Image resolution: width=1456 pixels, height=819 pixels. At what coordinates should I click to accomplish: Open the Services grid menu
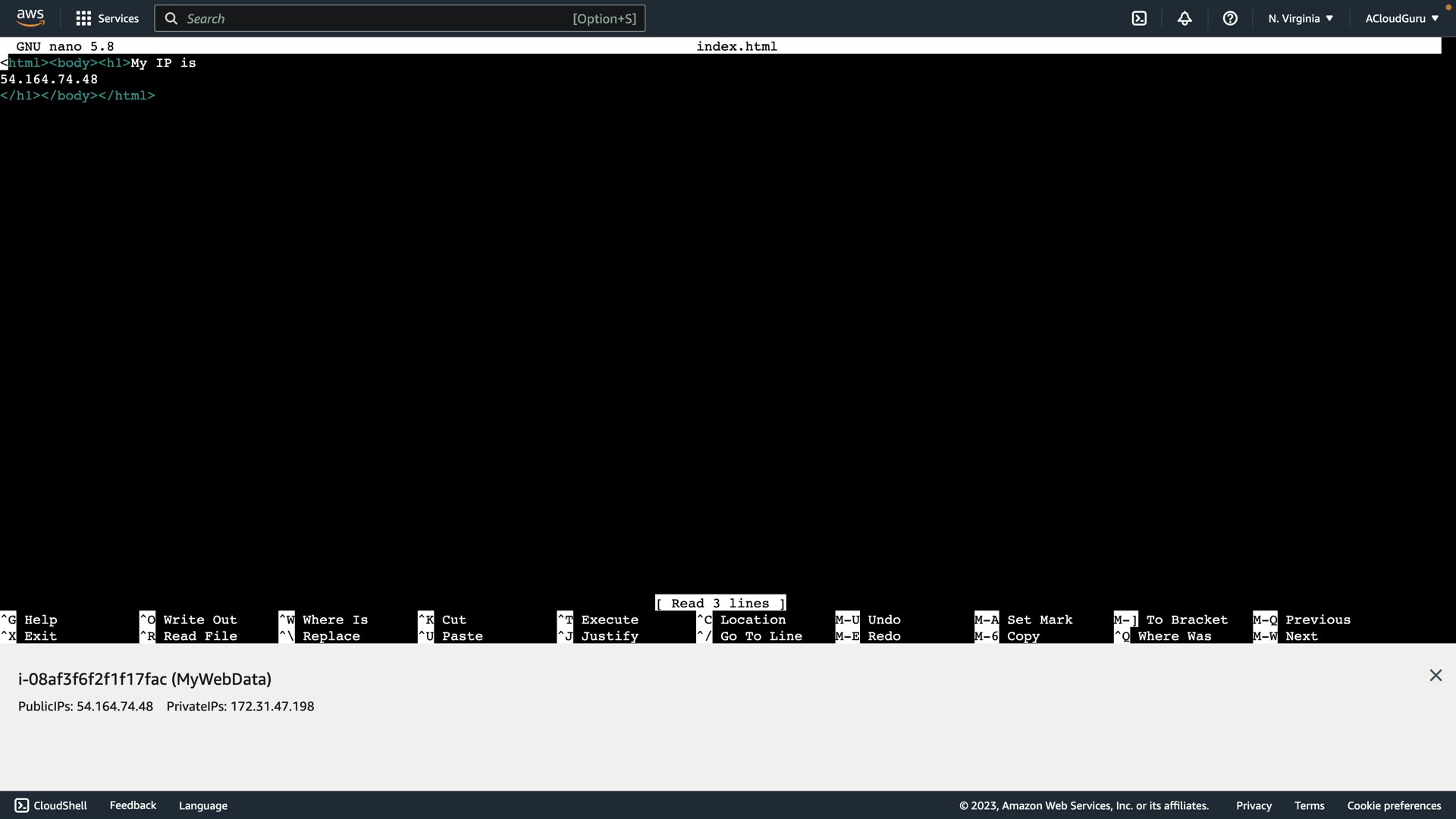click(107, 18)
